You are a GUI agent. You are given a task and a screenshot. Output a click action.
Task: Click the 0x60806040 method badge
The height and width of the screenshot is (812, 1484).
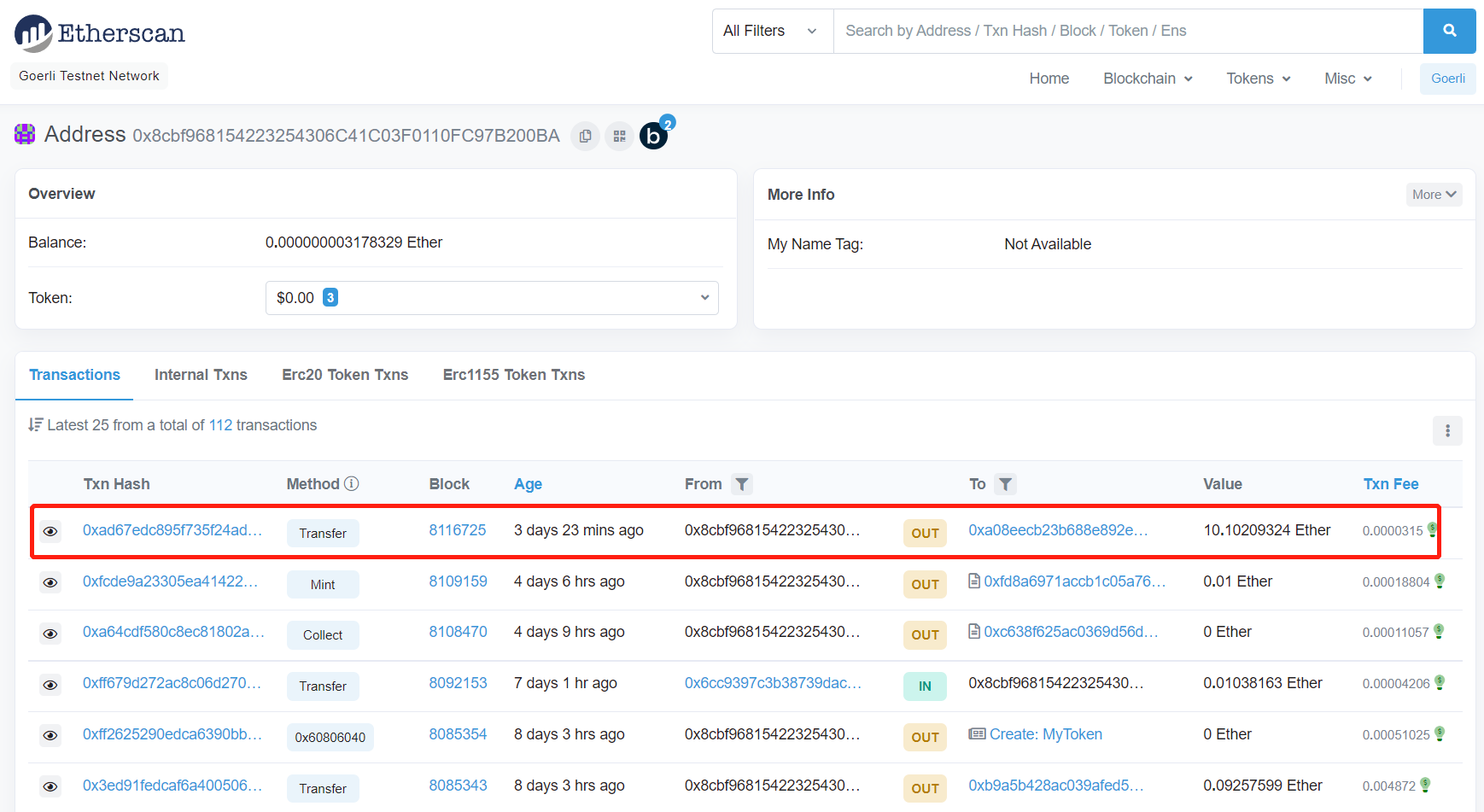pos(330,737)
